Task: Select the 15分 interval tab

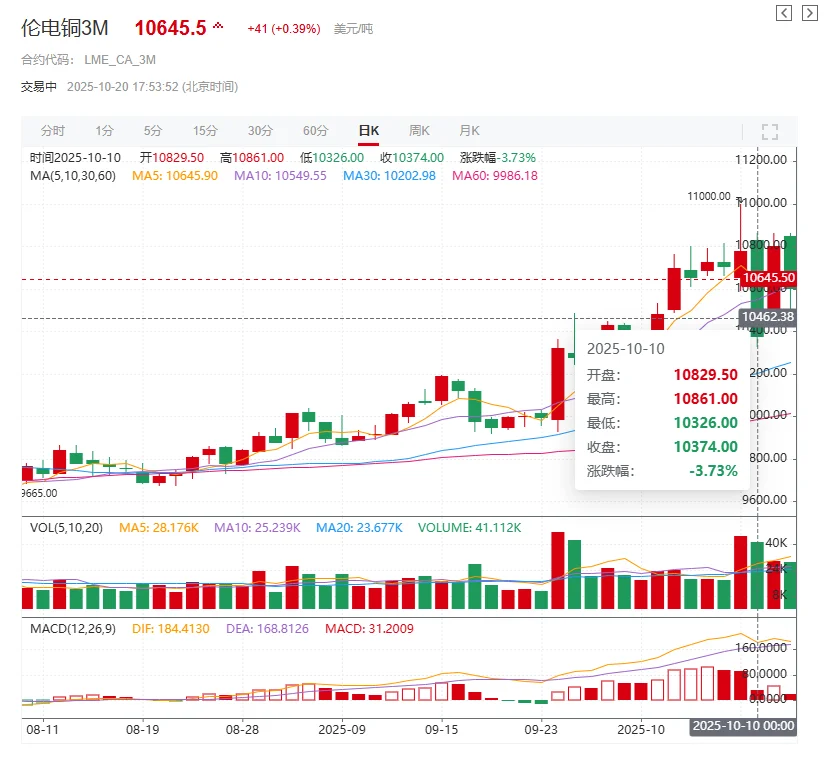Action: (206, 130)
